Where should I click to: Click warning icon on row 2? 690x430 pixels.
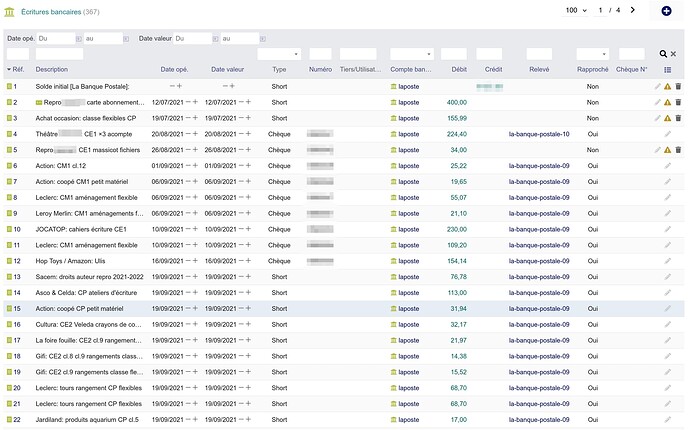click(x=668, y=102)
